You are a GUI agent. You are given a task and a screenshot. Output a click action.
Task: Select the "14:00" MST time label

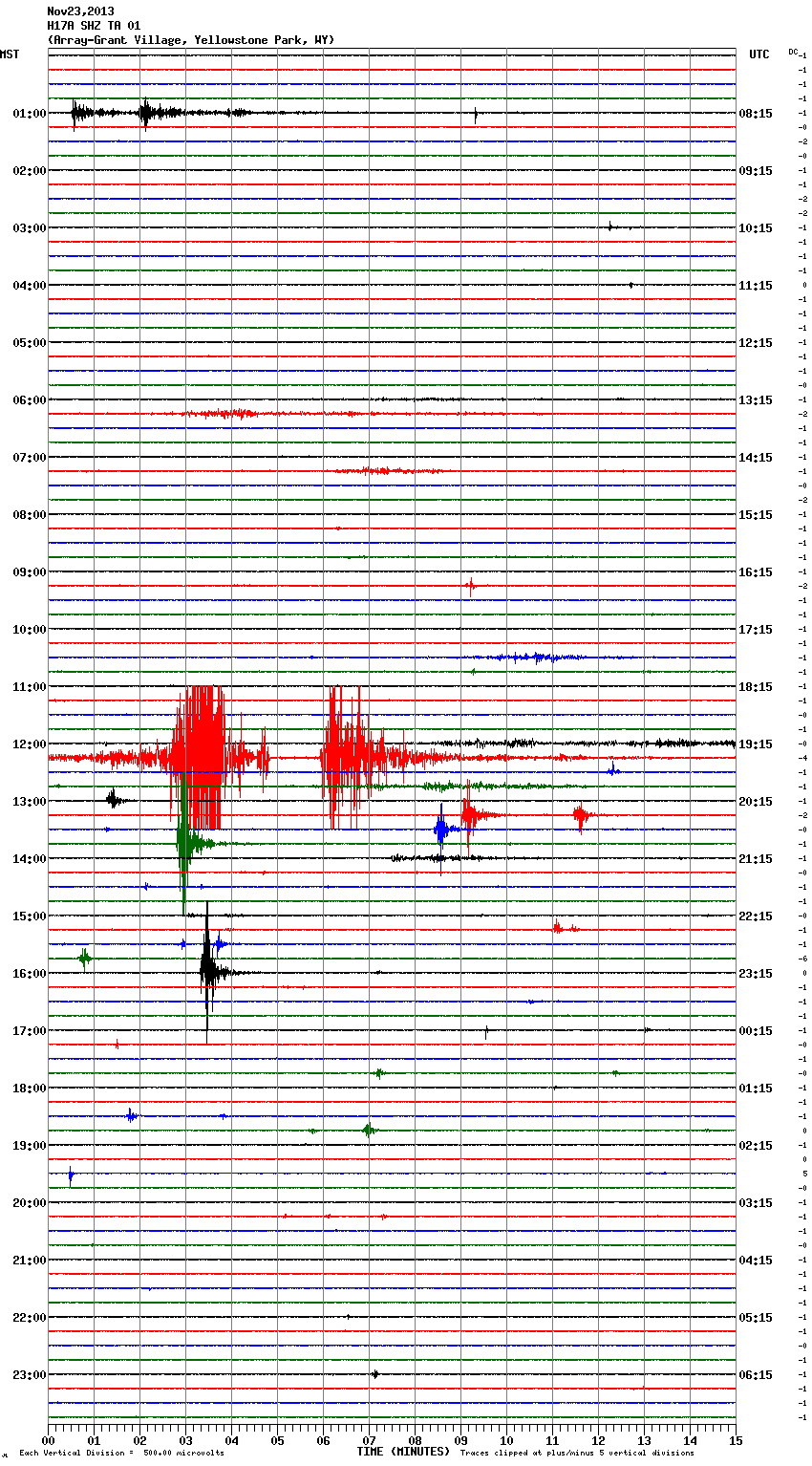(29, 859)
